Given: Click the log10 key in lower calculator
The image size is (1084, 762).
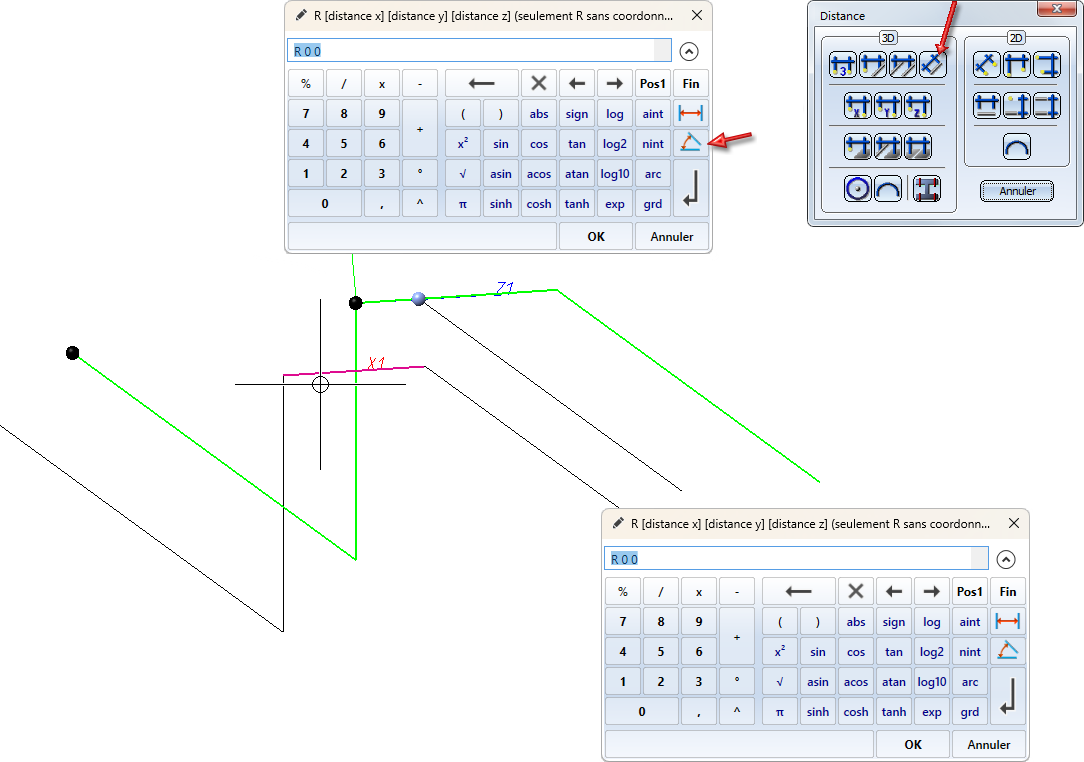Looking at the screenshot, I should (x=931, y=682).
